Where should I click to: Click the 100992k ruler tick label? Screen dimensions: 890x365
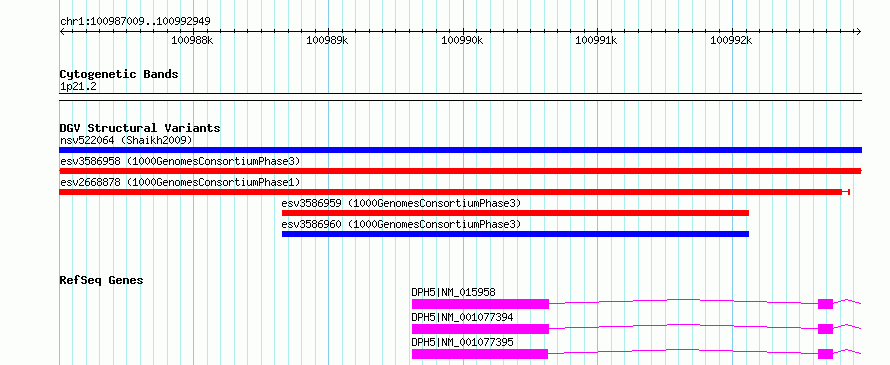tap(731, 40)
